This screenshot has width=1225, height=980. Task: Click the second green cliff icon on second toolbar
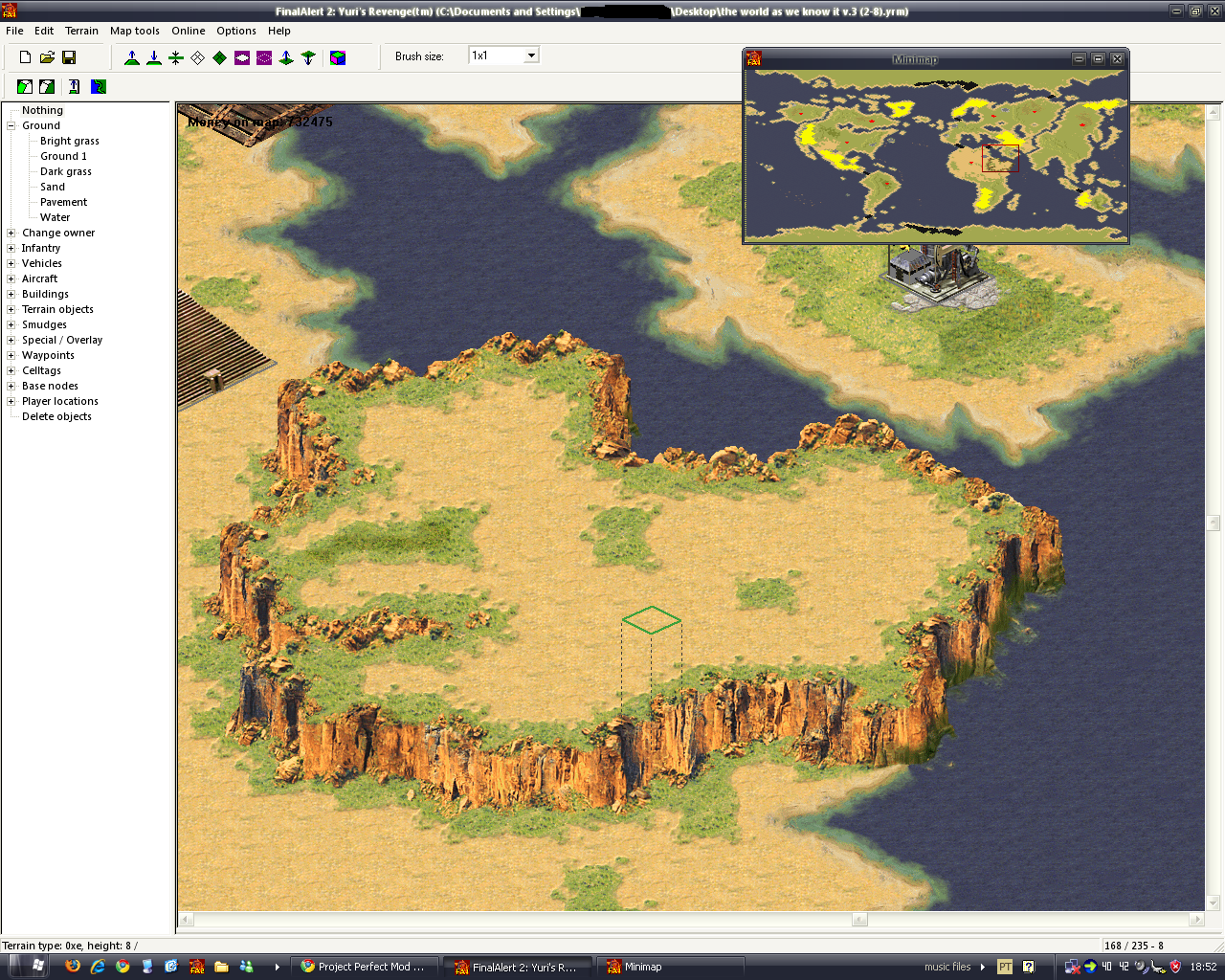click(x=47, y=86)
